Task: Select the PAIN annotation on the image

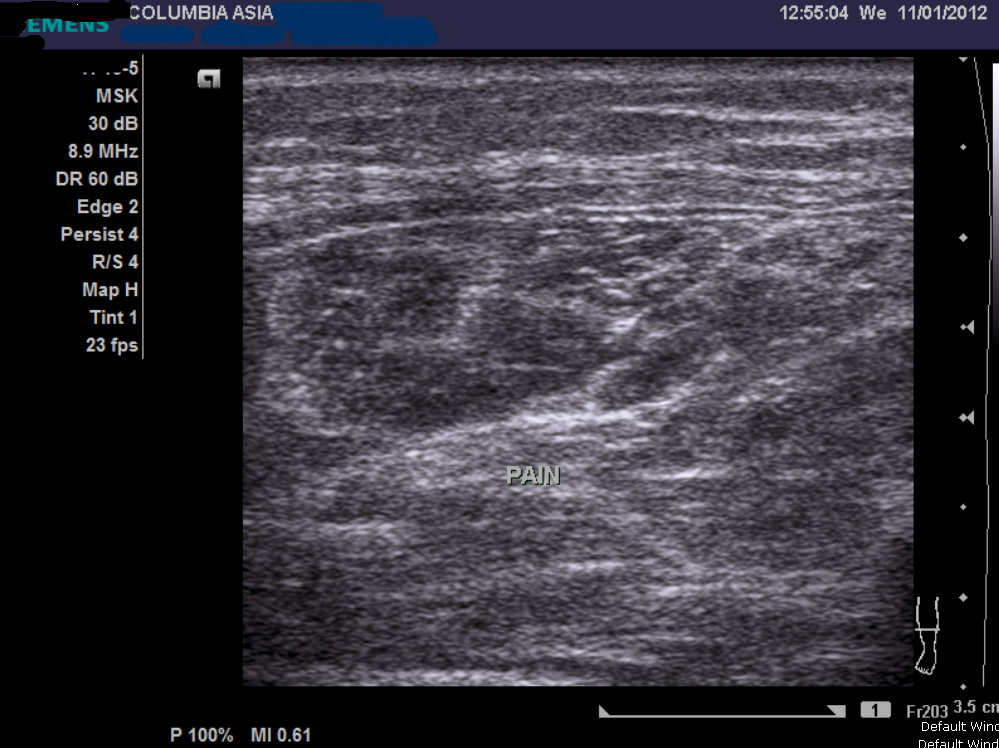Action: [533, 476]
